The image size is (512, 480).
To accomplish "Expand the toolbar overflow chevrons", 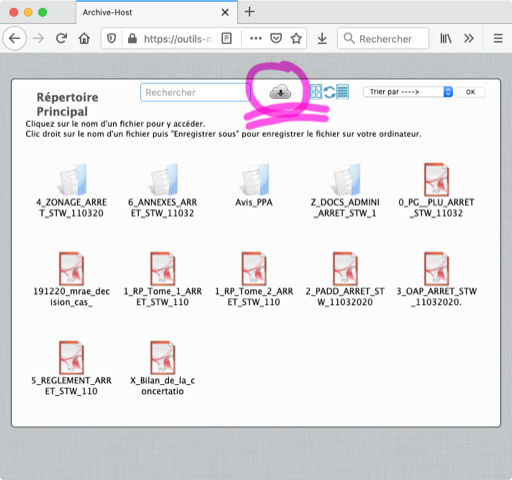I will [469, 39].
